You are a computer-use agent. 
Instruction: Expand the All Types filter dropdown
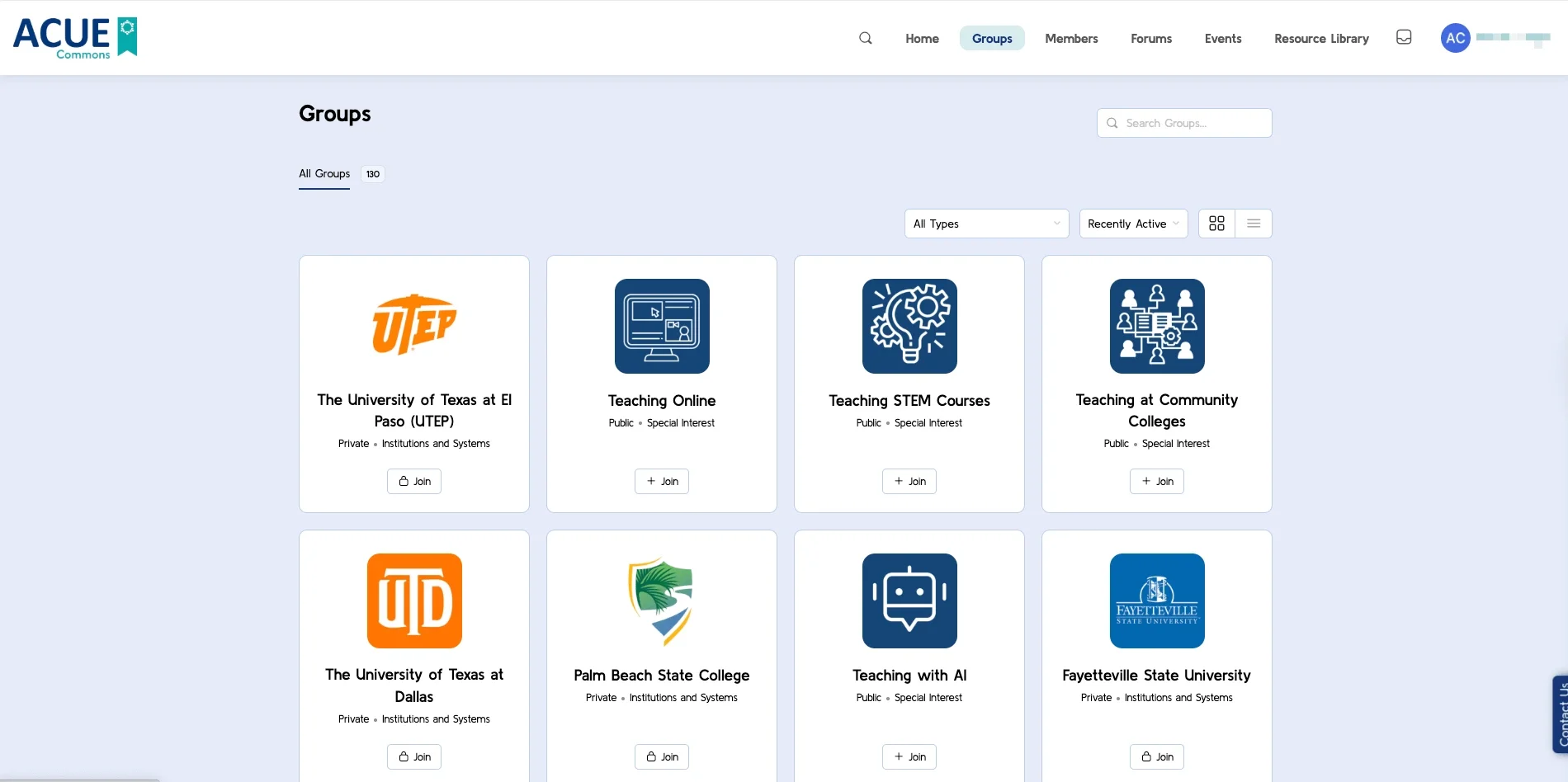(x=986, y=224)
